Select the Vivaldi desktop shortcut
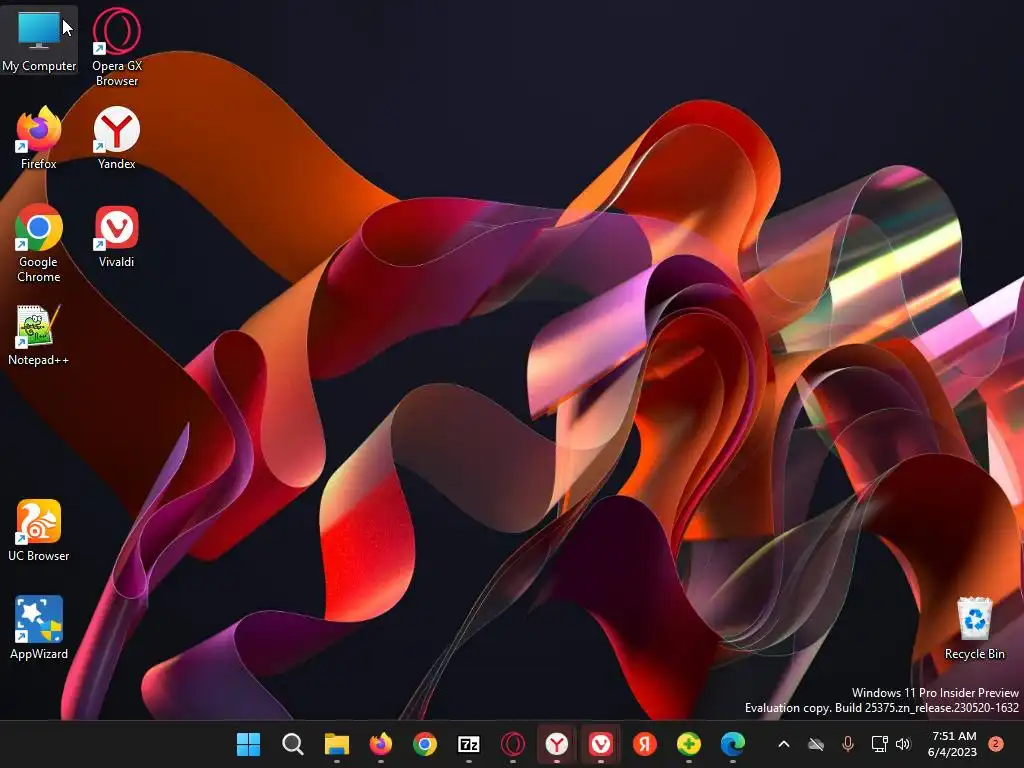1024x768 pixels. point(117,236)
